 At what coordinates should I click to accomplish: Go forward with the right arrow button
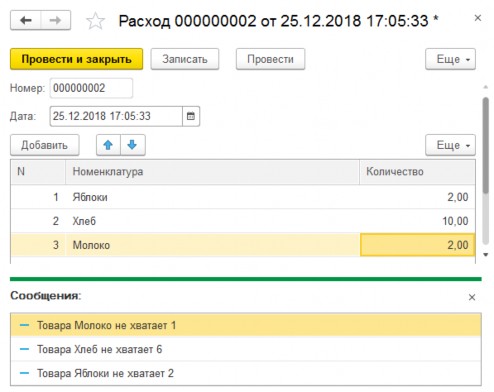click(55, 20)
